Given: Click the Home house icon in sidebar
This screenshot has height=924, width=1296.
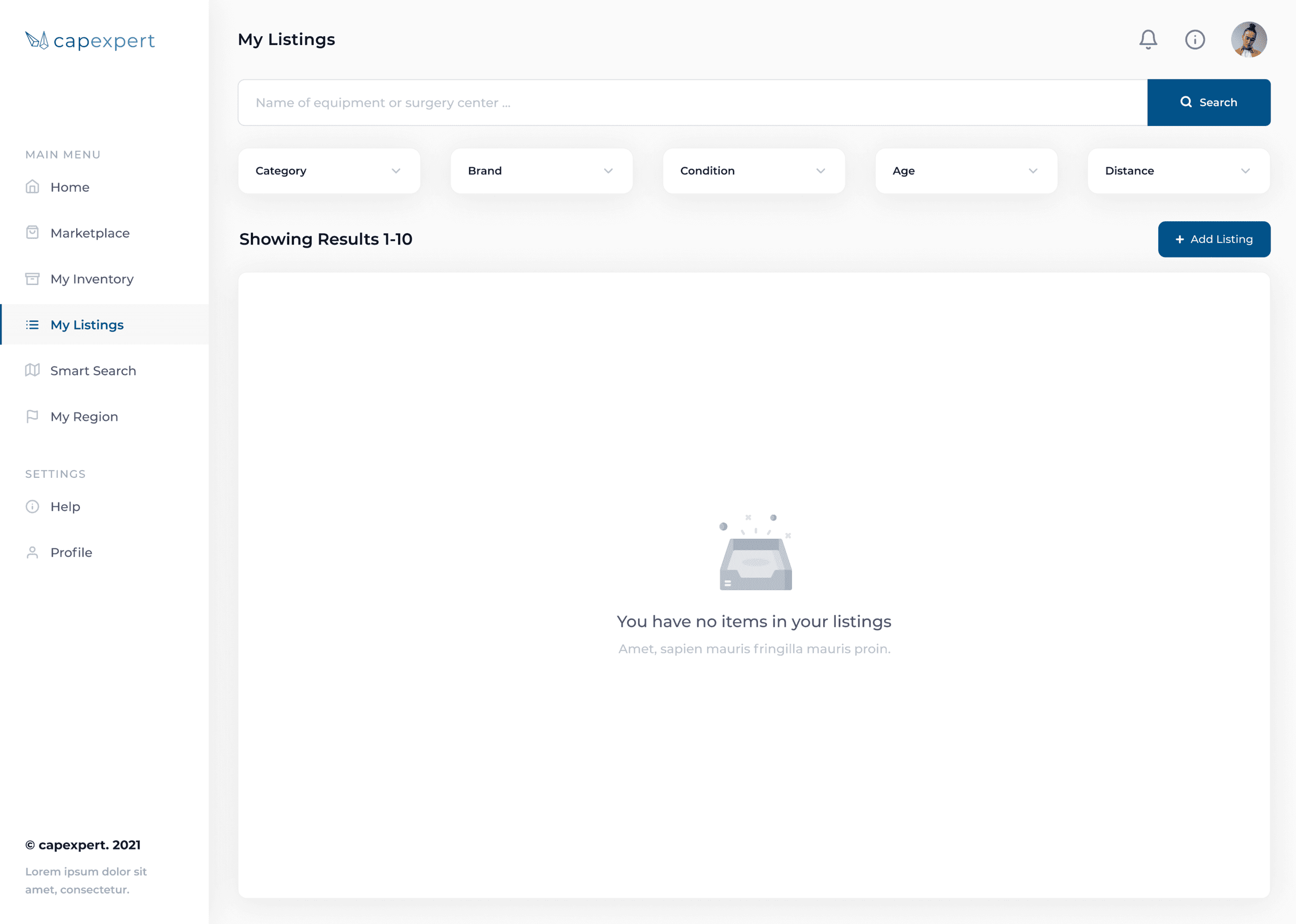Looking at the screenshot, I should click(x=33, y=187).
